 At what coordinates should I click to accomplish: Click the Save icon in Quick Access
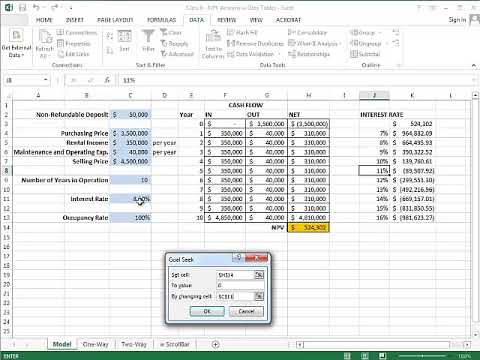point(22,7)
